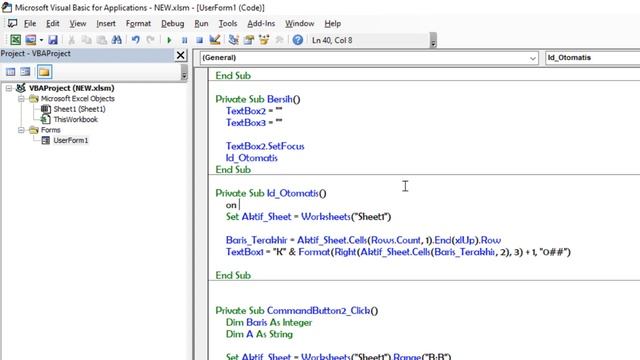Click the code margin indicator bar
Viewport: 640px width, 360px height.
[x=201, y=214]
